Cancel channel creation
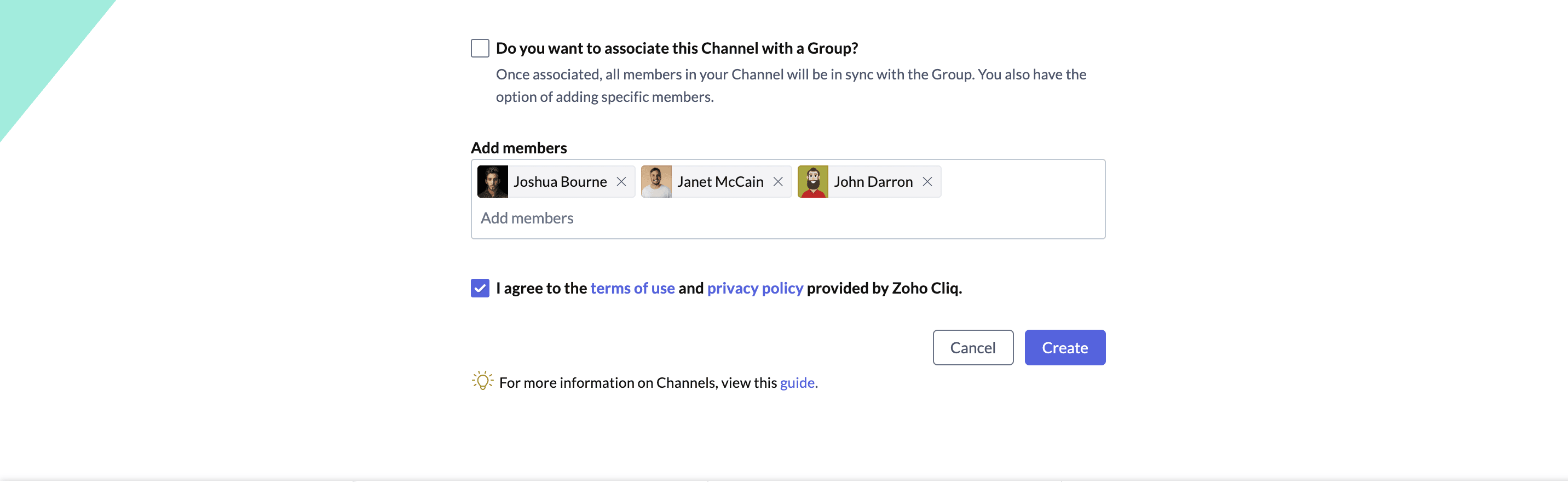 pos(973,347)
